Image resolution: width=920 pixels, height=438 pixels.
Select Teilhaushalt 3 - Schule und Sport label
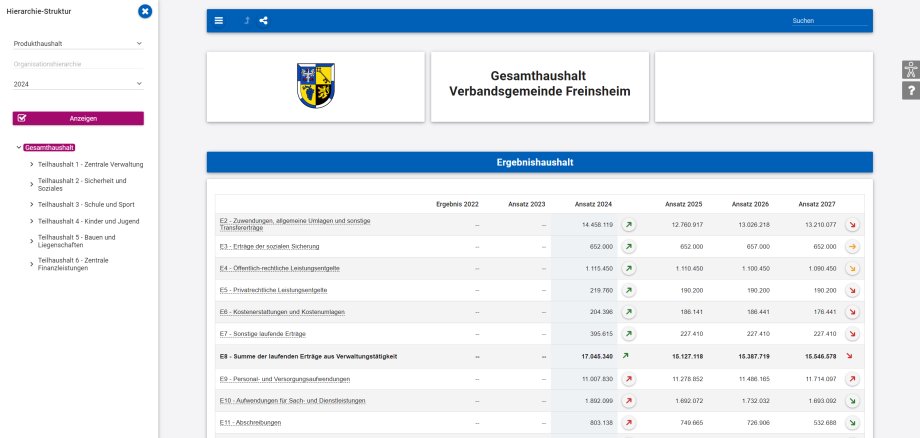pyautogui.click(x=86, y=205)
